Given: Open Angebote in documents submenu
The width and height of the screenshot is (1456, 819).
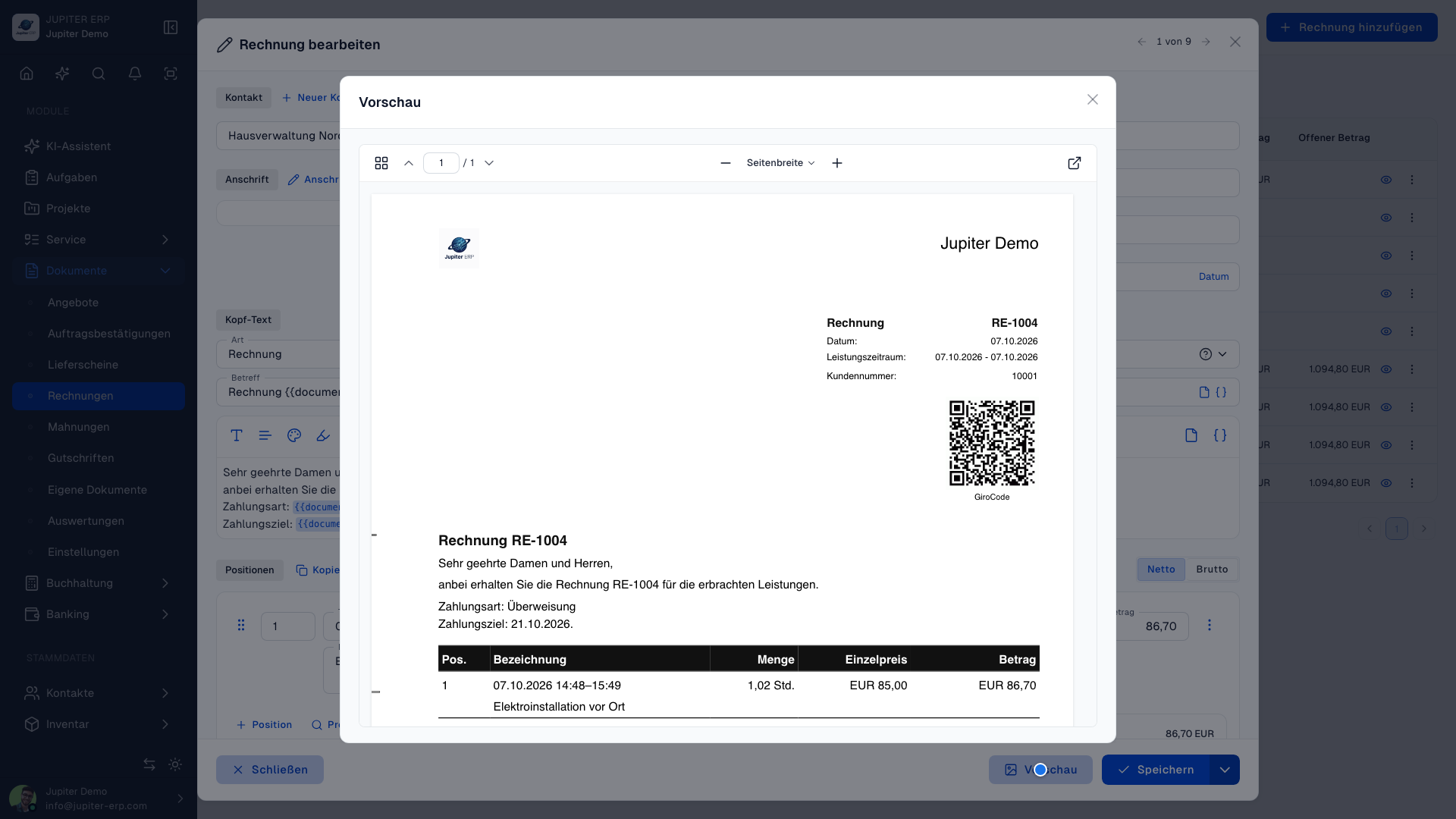Looking at the screenshot, I should [x=99, y=303].
